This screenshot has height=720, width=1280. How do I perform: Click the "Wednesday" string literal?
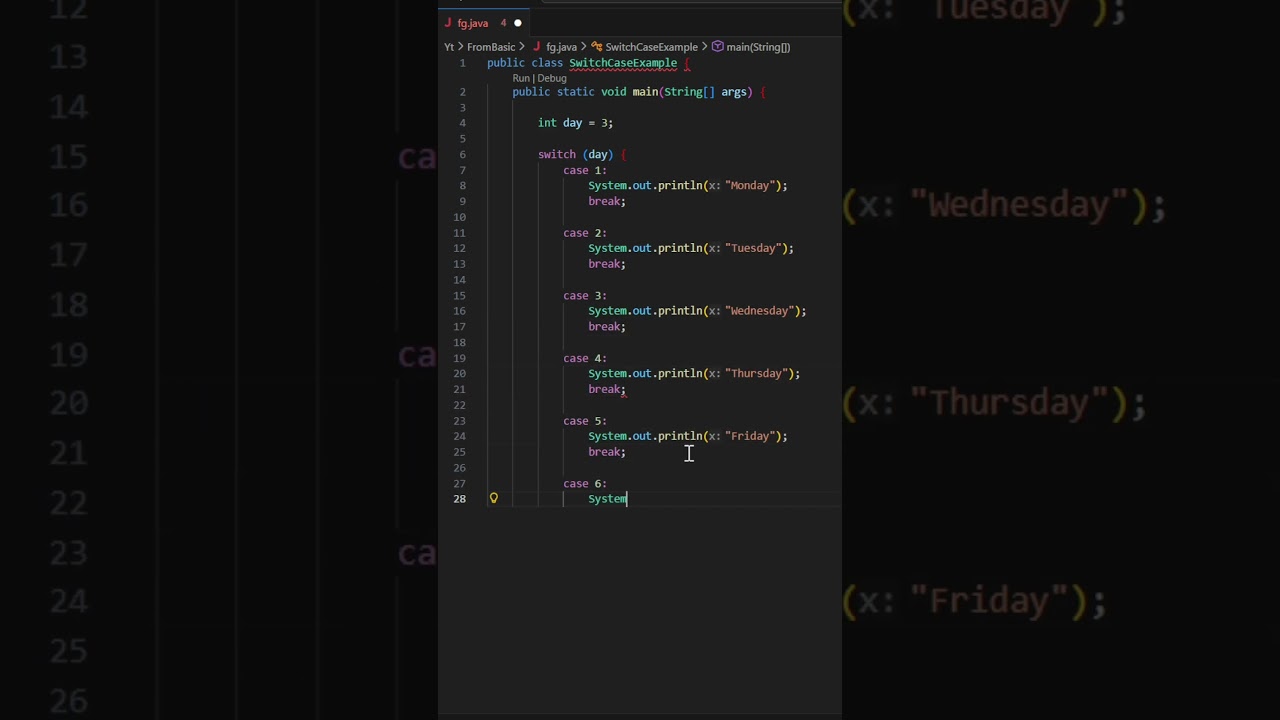tap(760, 311)
